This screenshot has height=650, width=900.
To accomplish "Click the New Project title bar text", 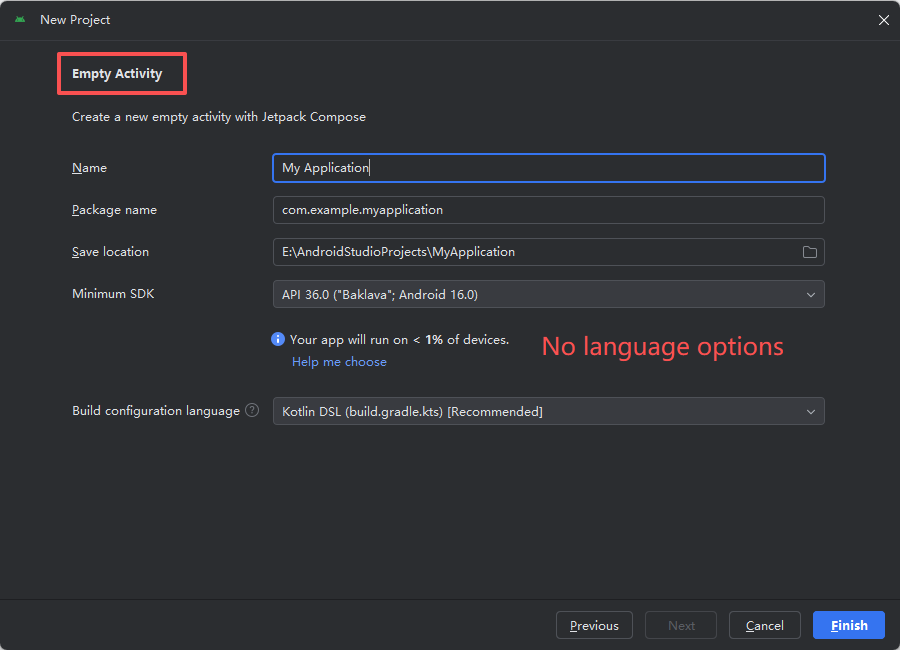I will (75, 19).
